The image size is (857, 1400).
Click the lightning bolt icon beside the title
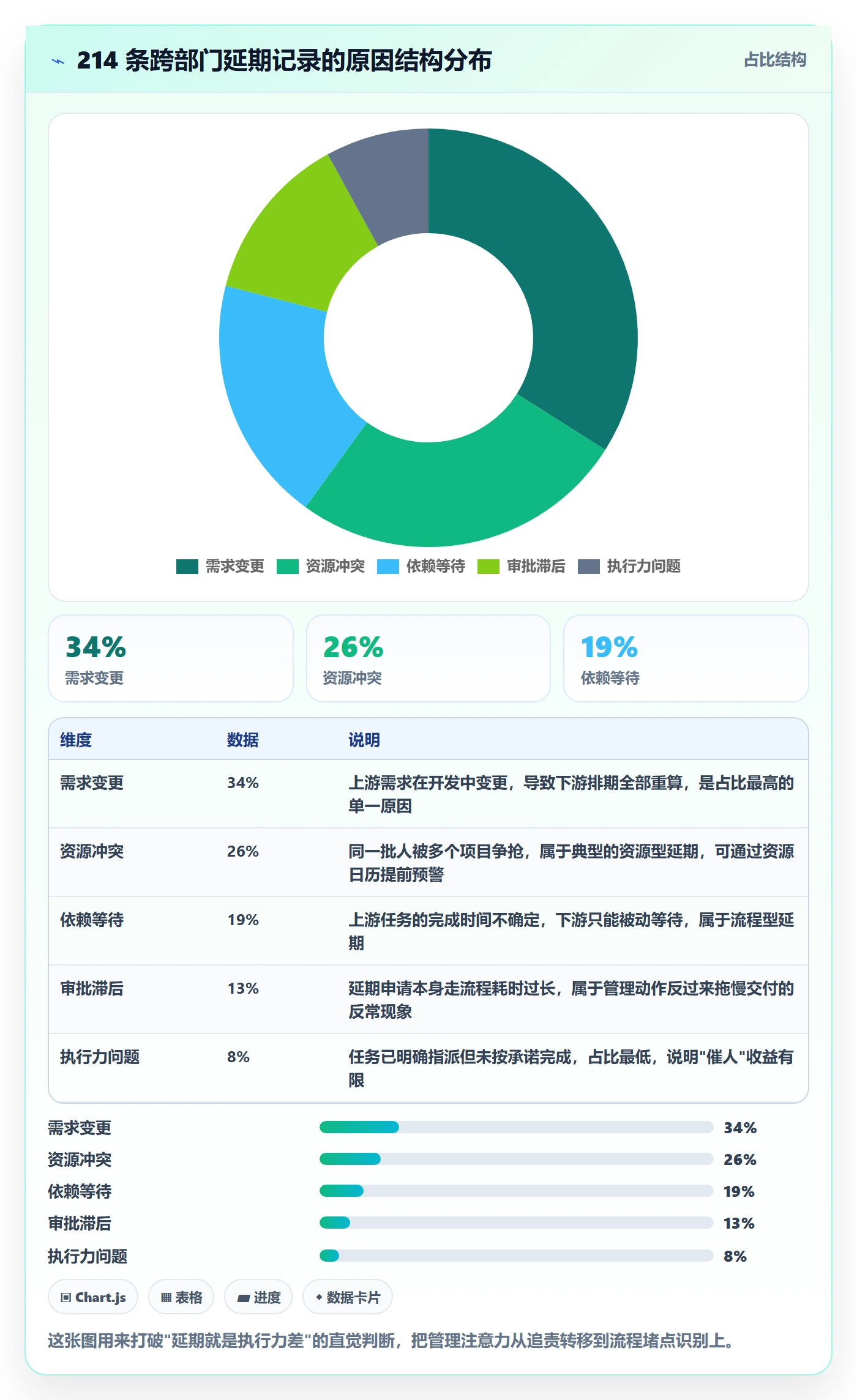tap(58, 61)
